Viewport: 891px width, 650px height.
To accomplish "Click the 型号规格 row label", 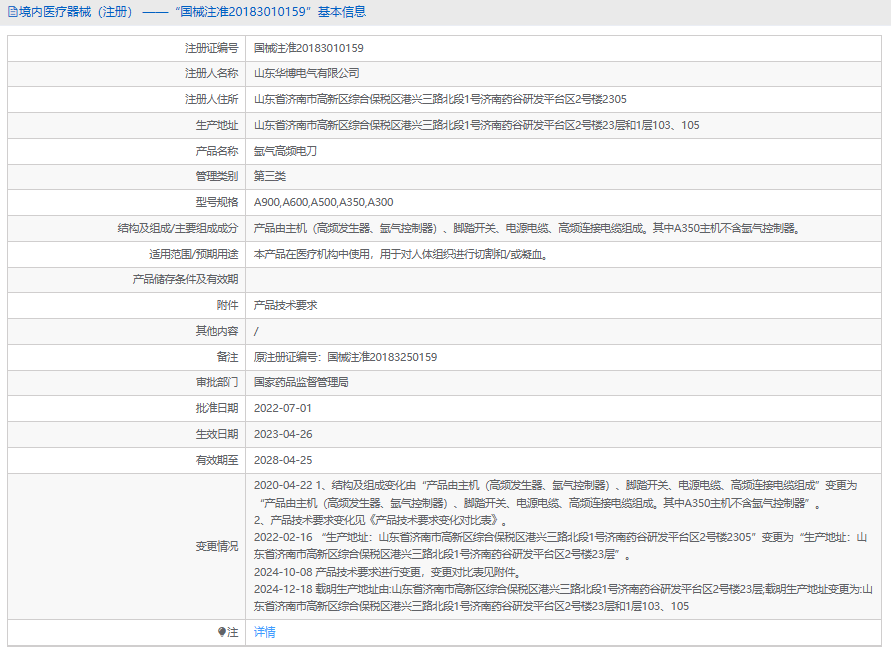I will tap(217, 202).
